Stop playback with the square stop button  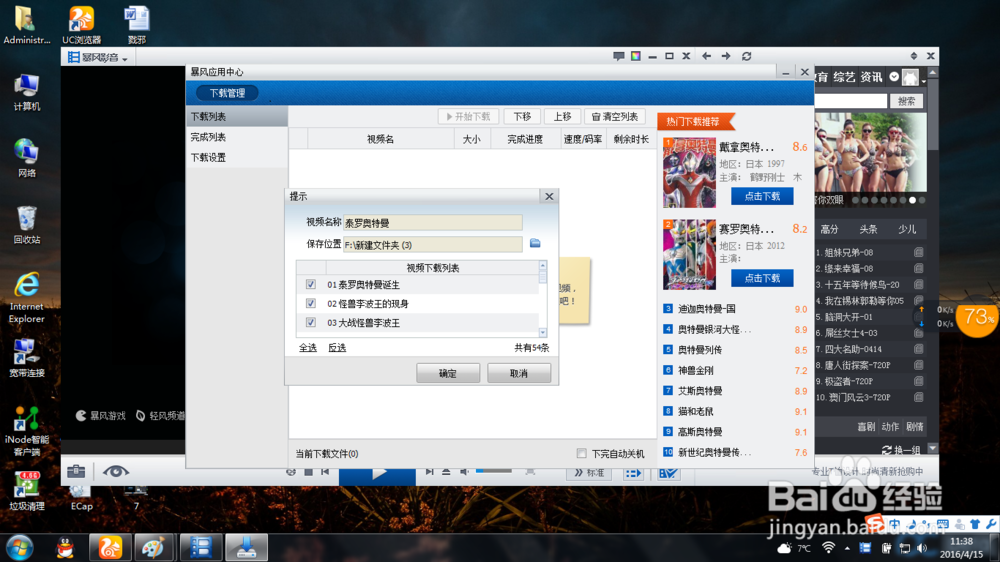(x=309, y=471)
